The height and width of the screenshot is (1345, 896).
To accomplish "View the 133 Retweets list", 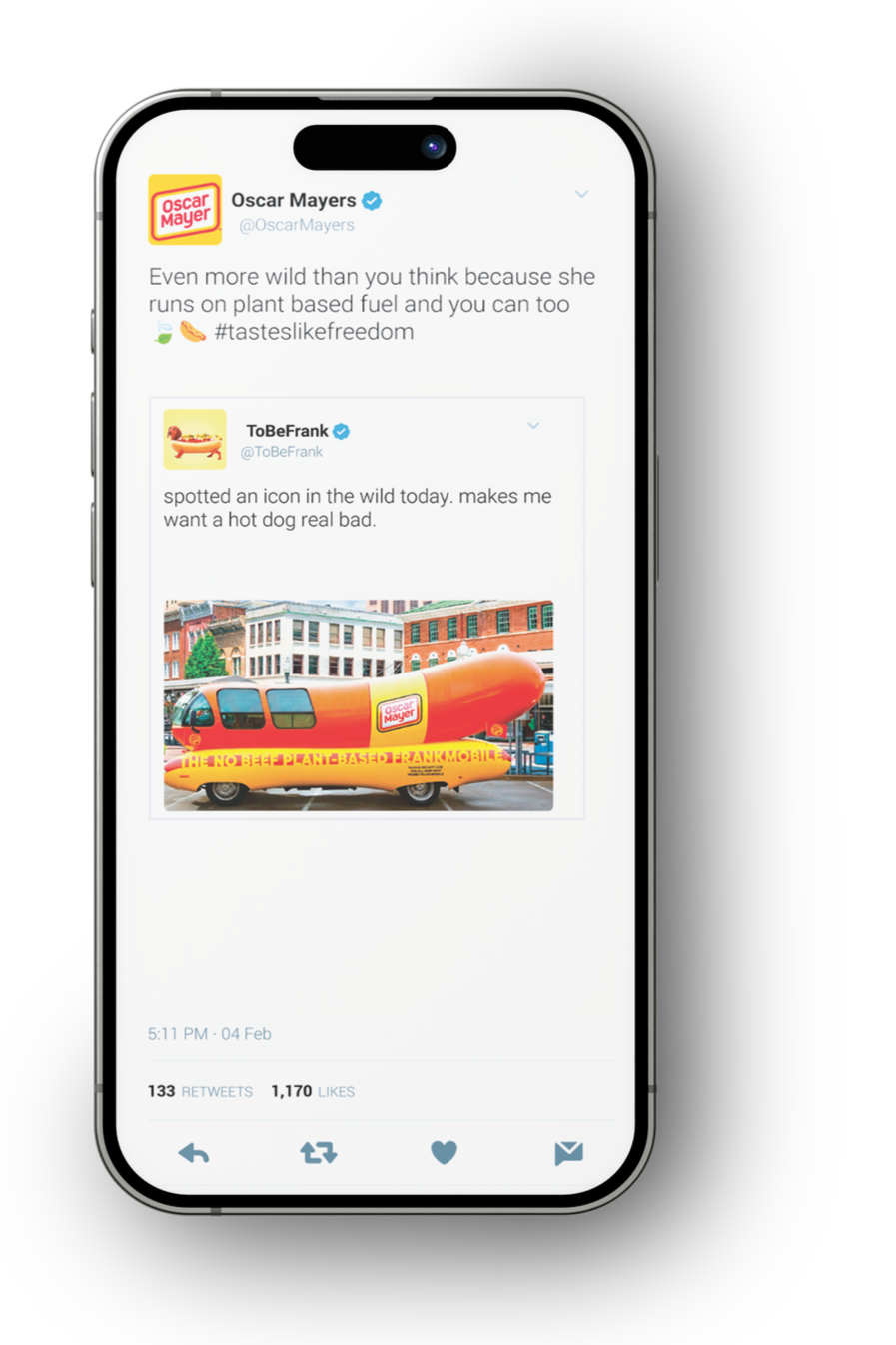I will (200, 1091).
